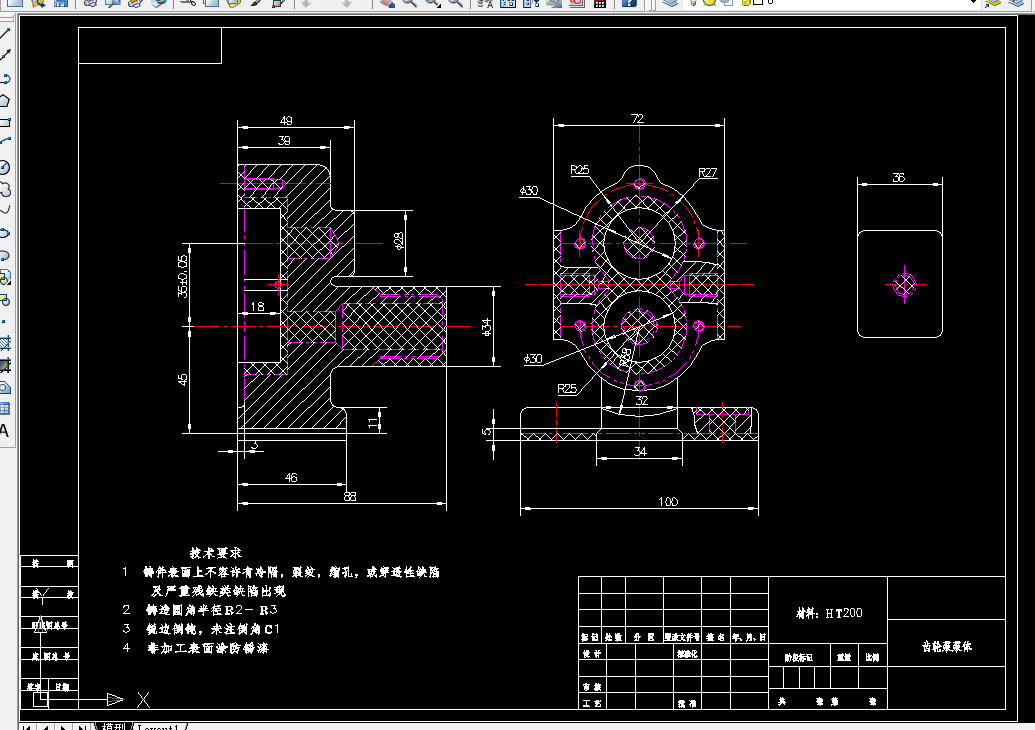Start the Multiline Text tool (A icon)
1035x730 pixels.
coord(5,432)
